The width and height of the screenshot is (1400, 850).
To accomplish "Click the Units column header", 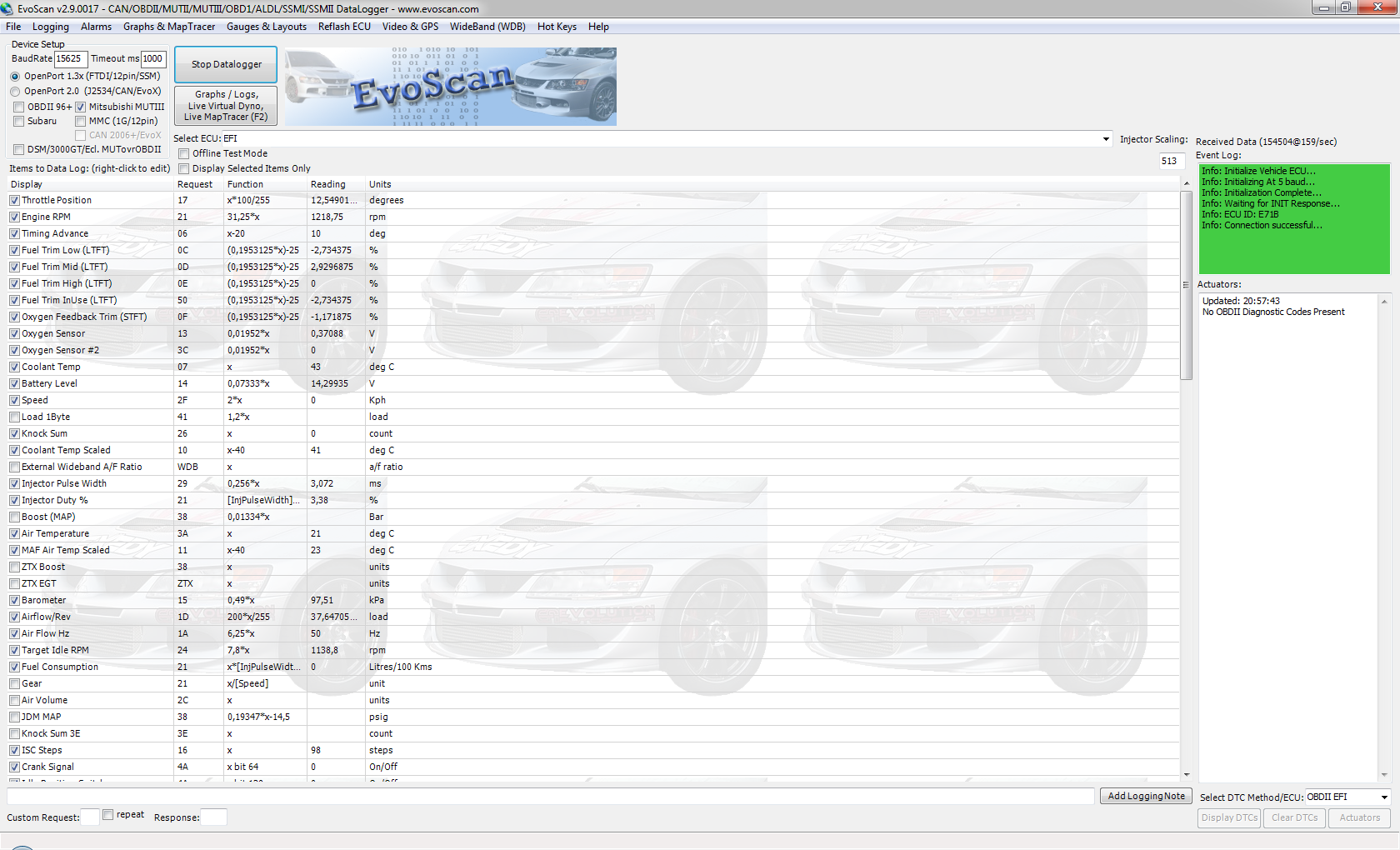I will [x=772, y=184].
